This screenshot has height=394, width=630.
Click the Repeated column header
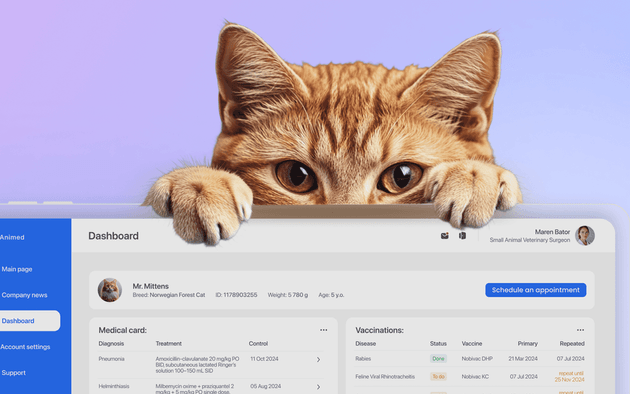tap(572, 344)
